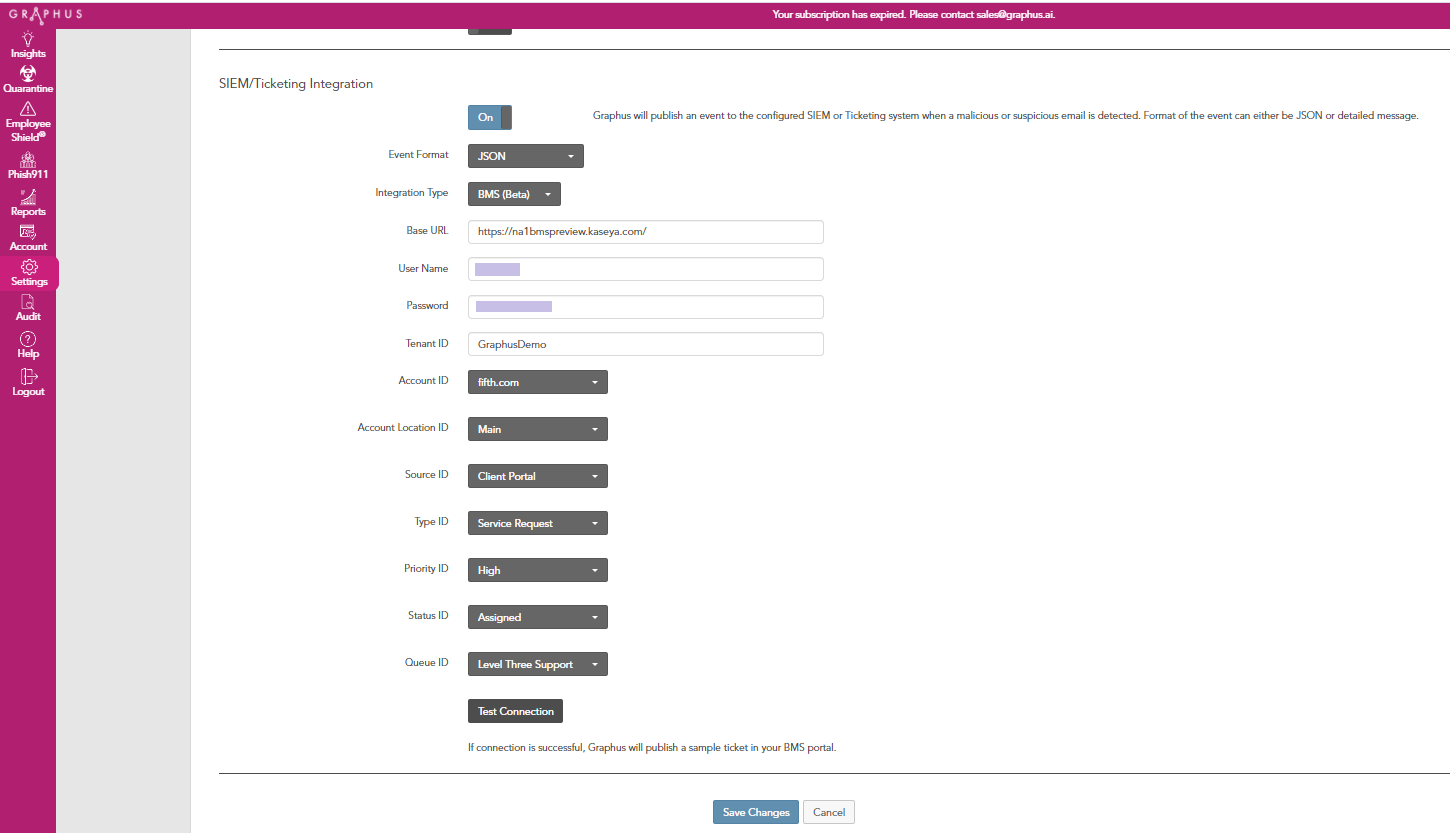1450x833 pixels.
Task: Open Source ID Client Portal dropdown
Action: 538,476
